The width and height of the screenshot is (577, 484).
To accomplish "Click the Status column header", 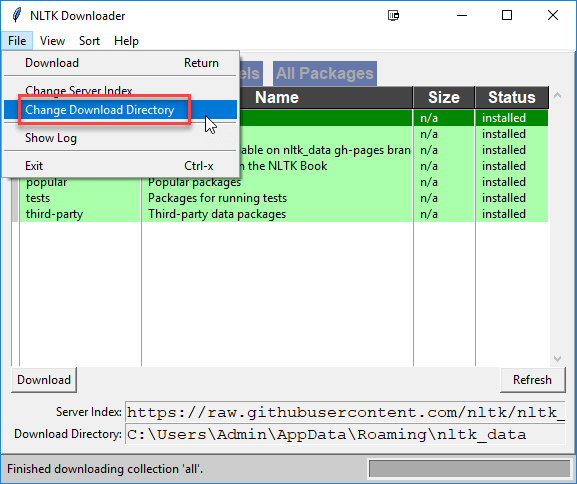I will click(512, 98).
